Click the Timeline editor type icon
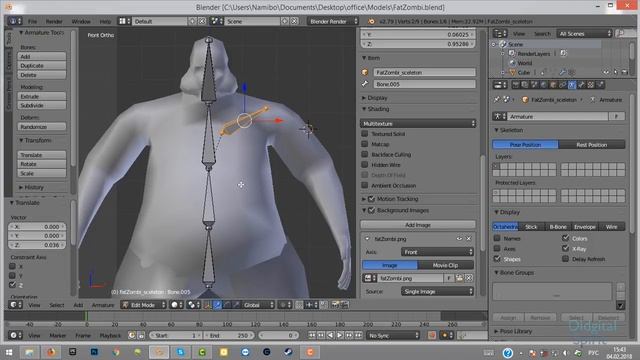The image size is (640, 360). coord(15,336)
